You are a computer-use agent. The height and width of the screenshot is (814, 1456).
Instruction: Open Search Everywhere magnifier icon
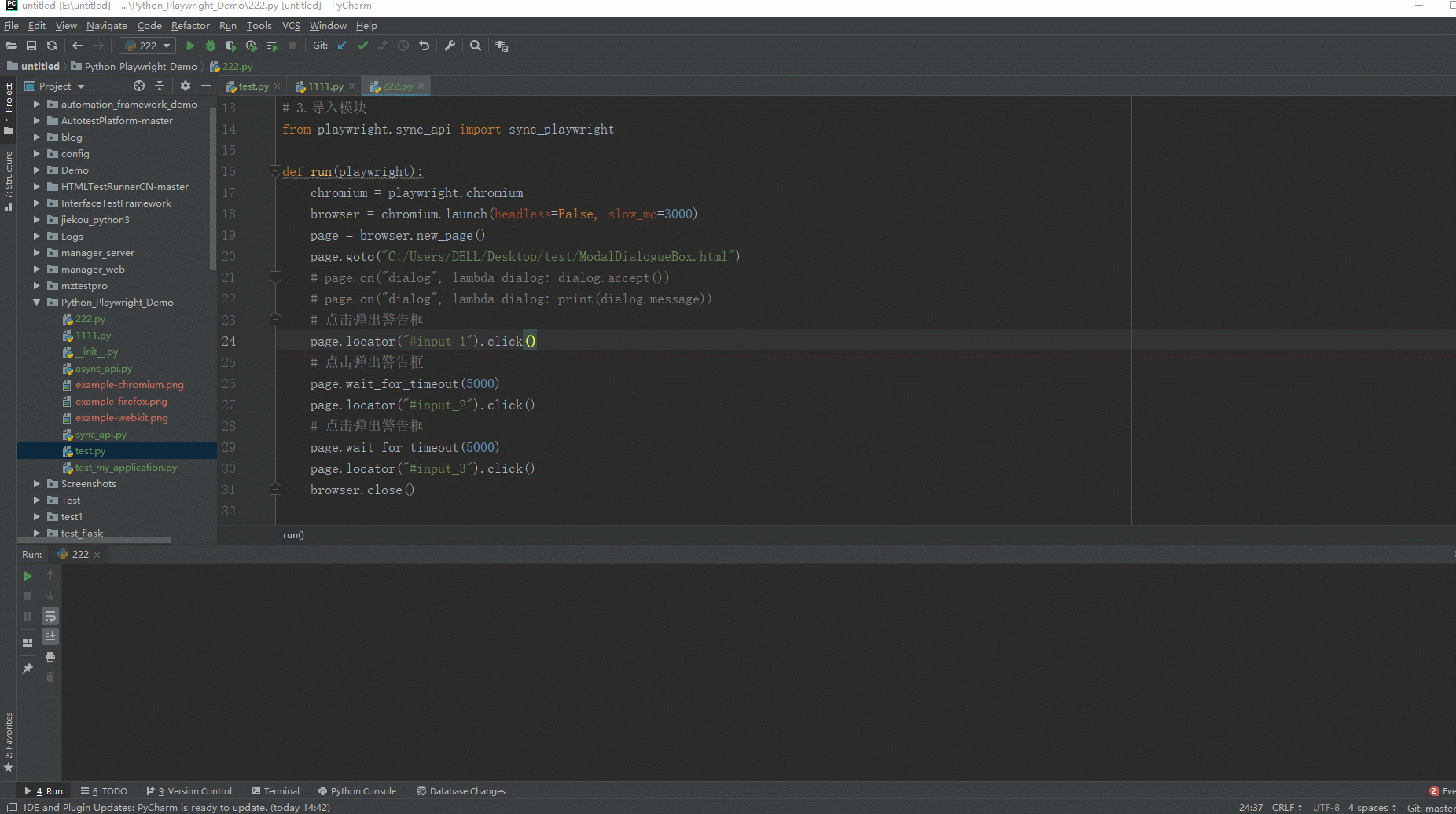click(x=476, y=46)
